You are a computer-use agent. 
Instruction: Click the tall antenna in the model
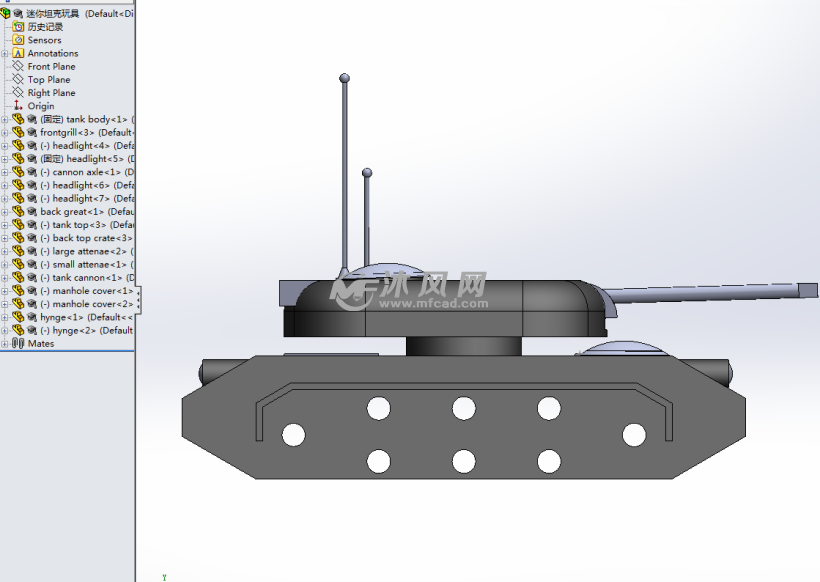click(344, 178)
